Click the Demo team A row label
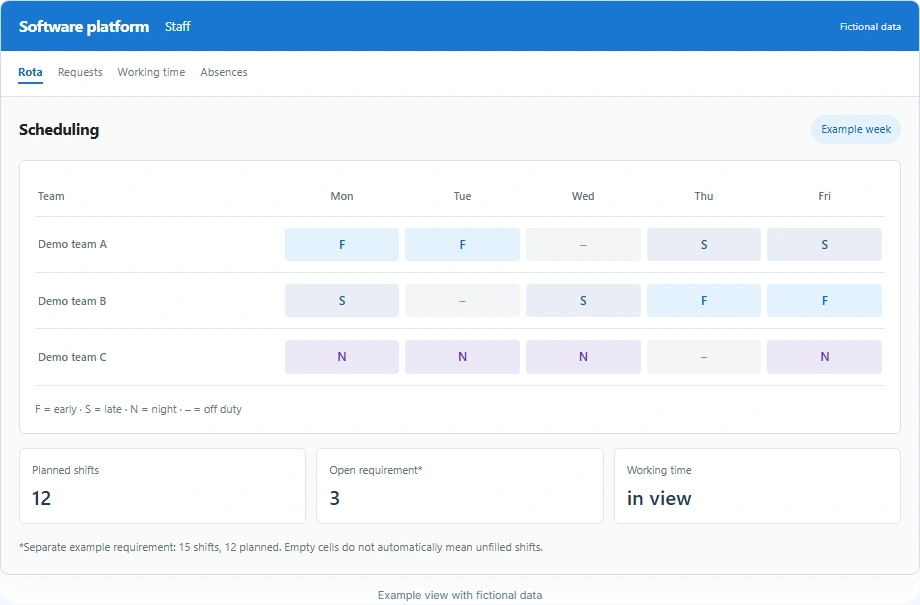 pyautogui.click(x=72, y=244)
